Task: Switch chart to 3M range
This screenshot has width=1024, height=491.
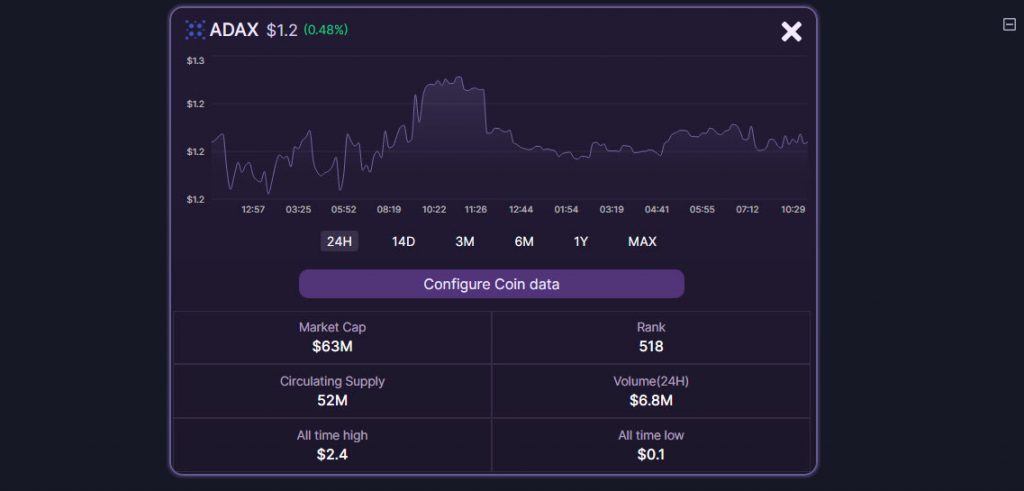Action: pyautogui.click(x=464, y=242)
